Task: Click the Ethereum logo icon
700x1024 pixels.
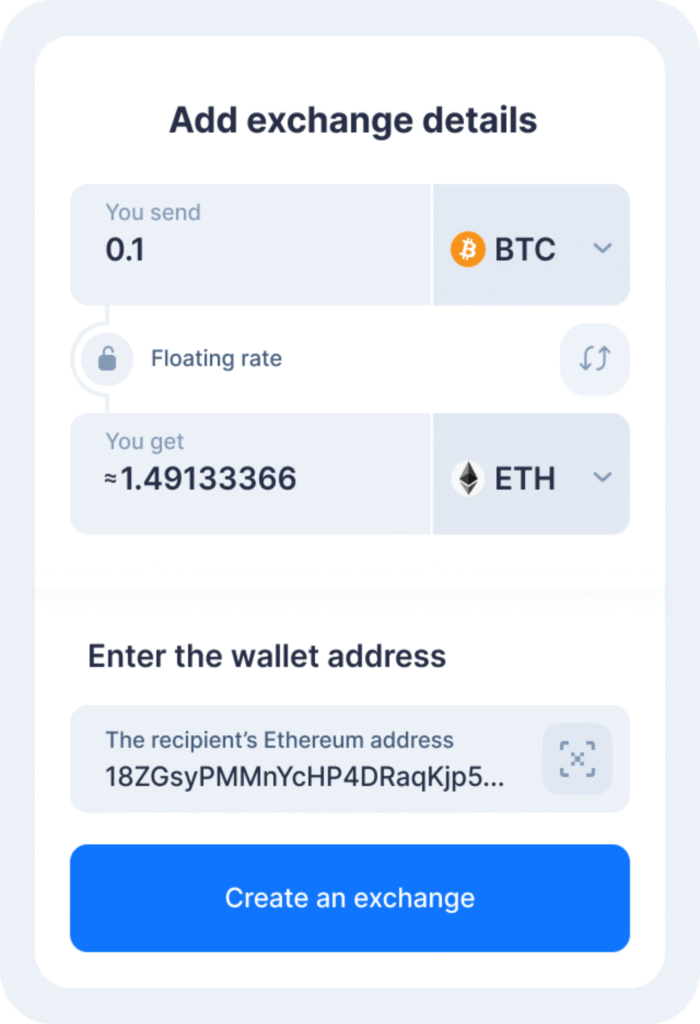Action: (466, 478)
